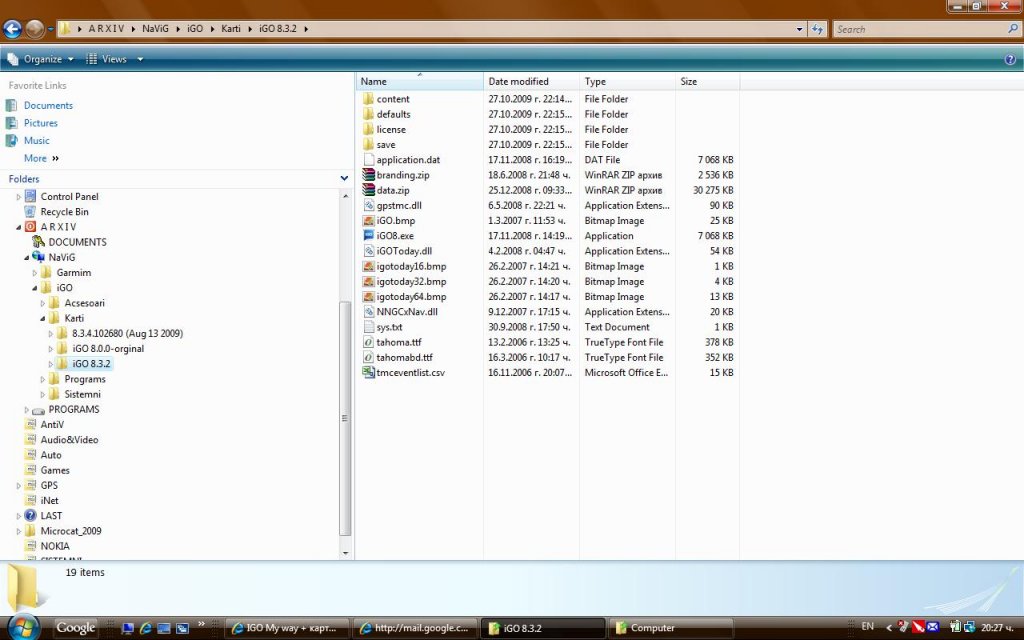This screenshot has height=640, width=1024.
Task: Click EN language indicator in tray
Action: [867, 626]
